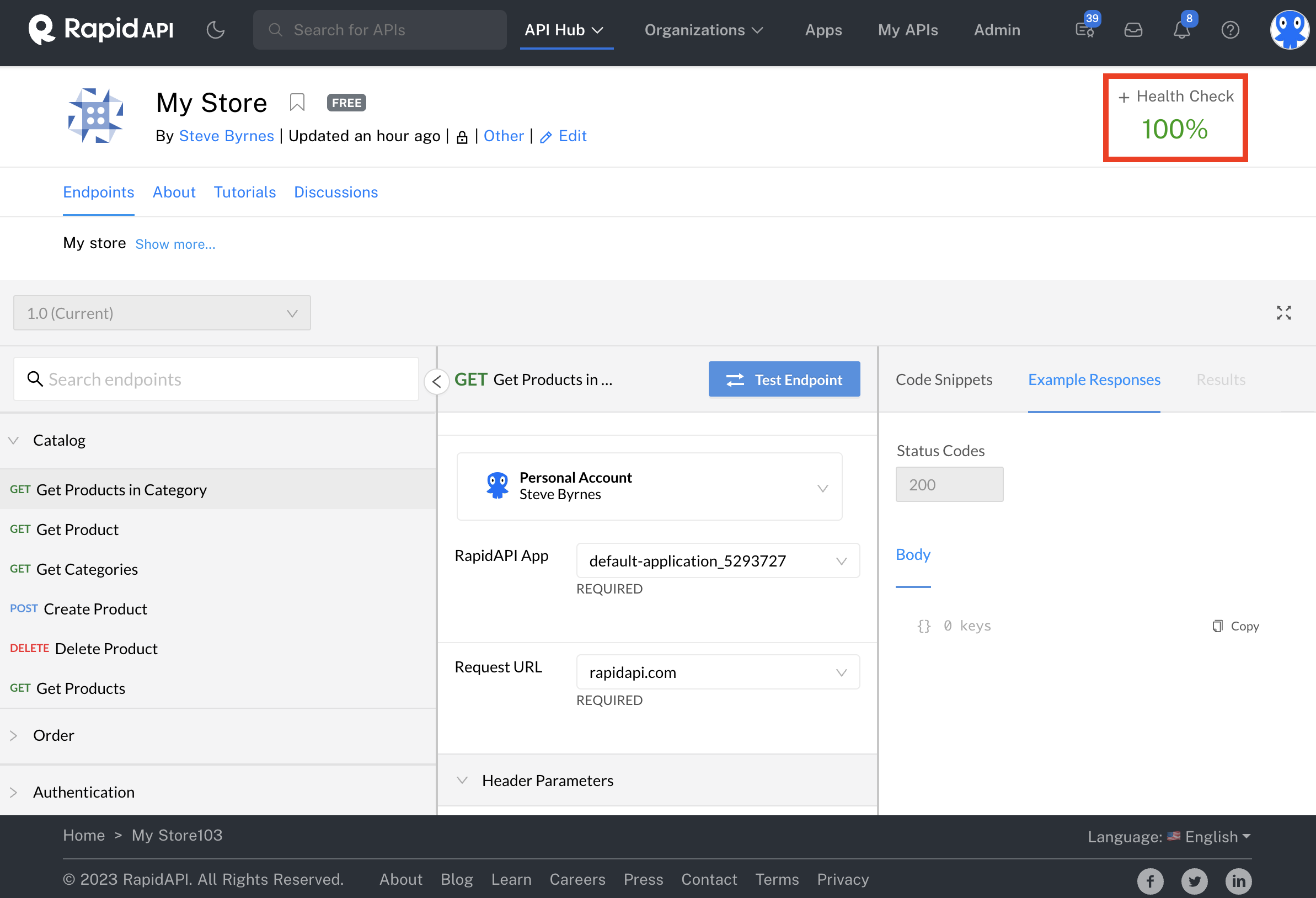Open the Health Check widget

pyautogui.click(x=1175, y=117)
